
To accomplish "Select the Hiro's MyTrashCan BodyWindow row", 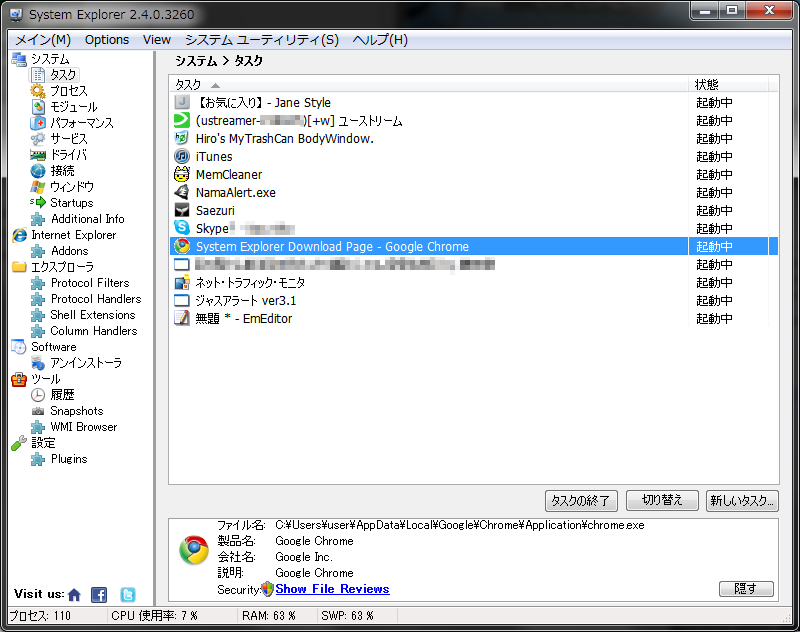I will [x=473, y=138].
